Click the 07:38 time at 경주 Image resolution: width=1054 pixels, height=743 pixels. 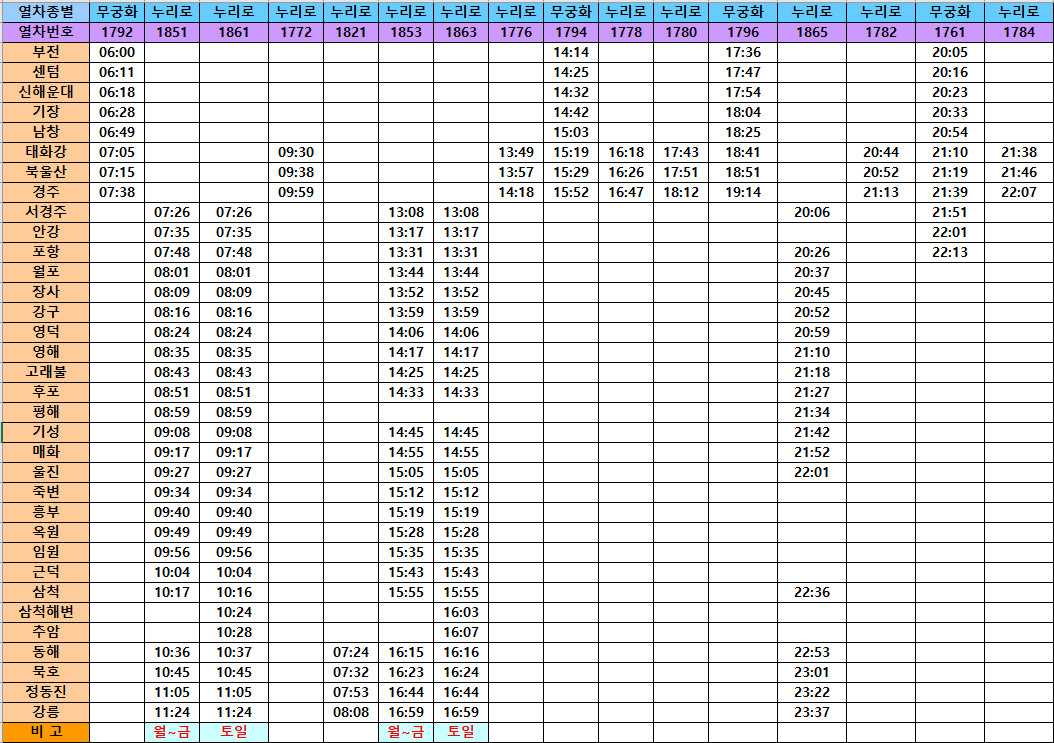[x=117, y=192]
